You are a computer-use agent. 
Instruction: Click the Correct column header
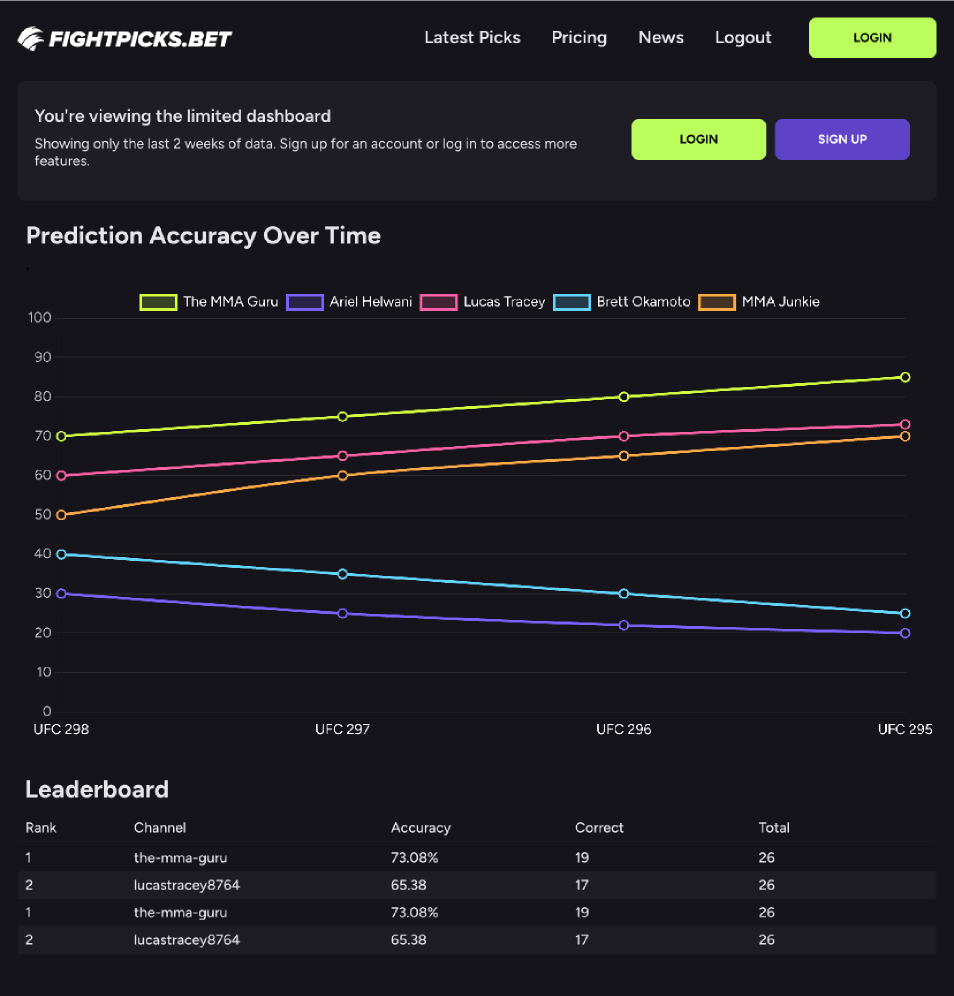tap(599, 828)
